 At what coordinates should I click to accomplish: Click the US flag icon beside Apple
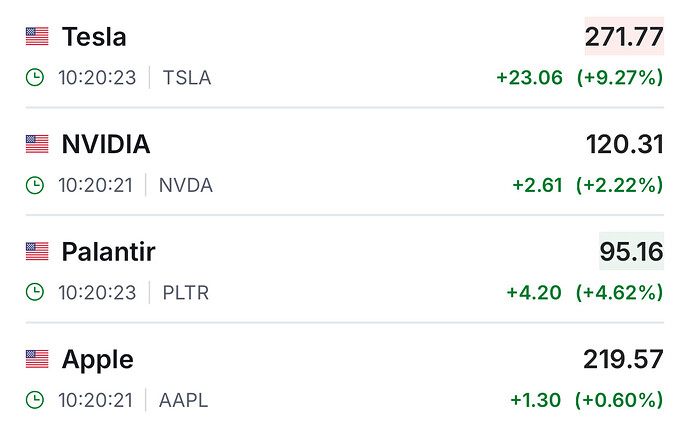pos(37,359)
